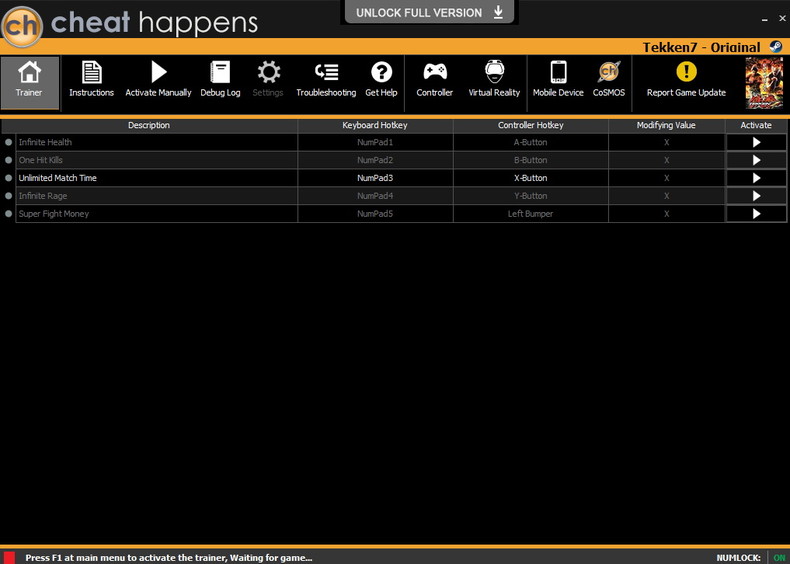Toggle the Infinite Rage status dot
Image resolution: width=790 pixels, height=564 pixels.
(x=8, y=196)
